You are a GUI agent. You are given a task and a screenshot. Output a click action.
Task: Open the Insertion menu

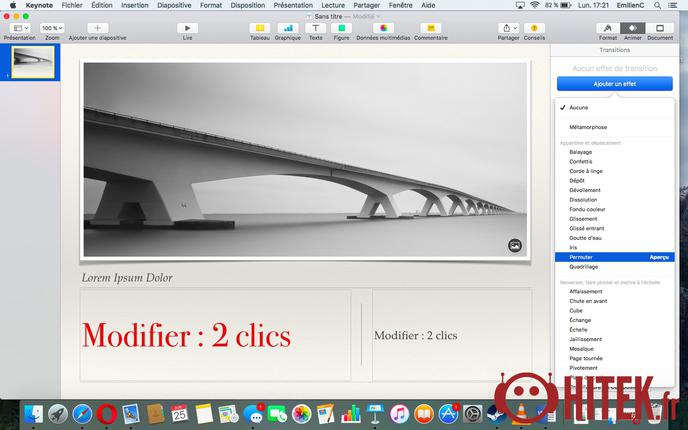135,5
